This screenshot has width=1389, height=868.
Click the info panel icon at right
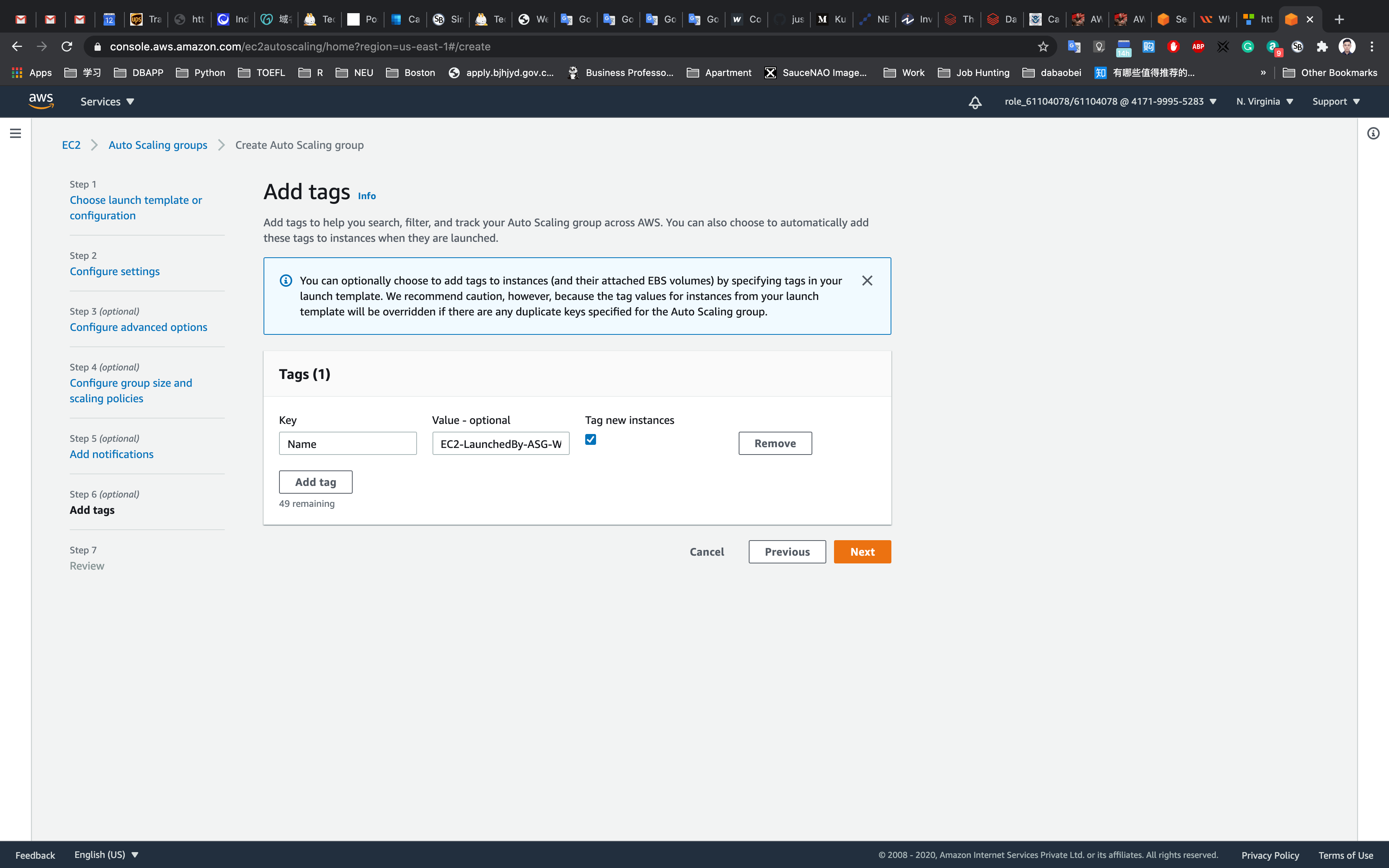point(1373,134)
